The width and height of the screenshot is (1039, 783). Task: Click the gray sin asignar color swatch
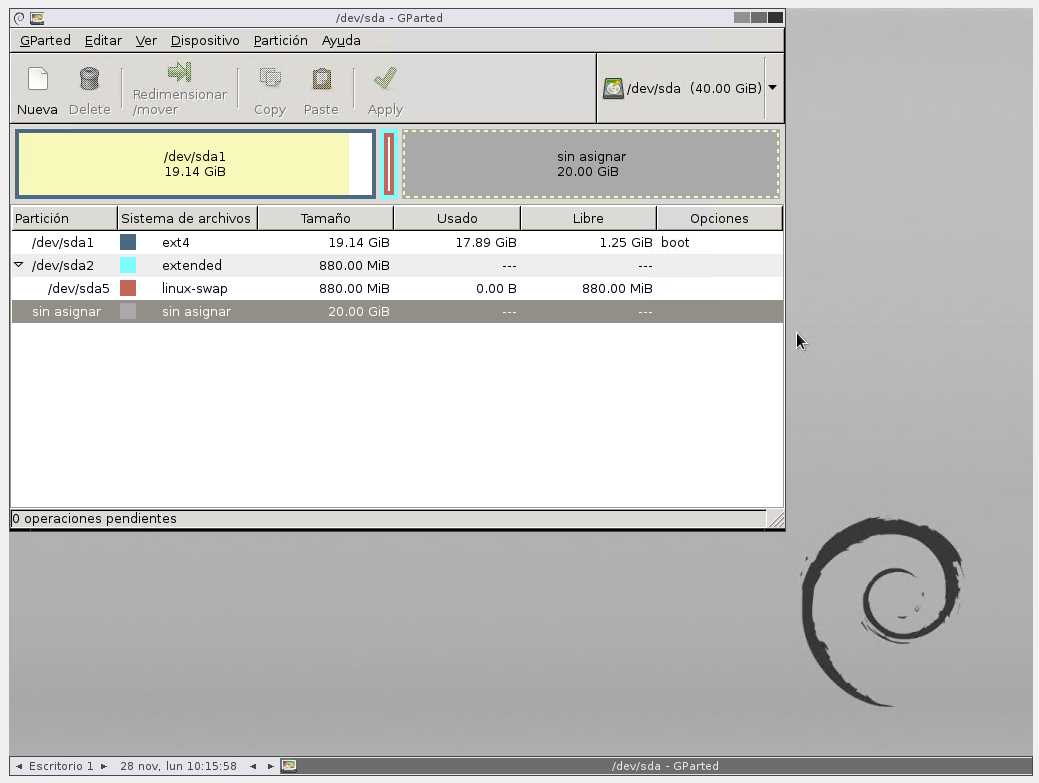click(128, 311)
